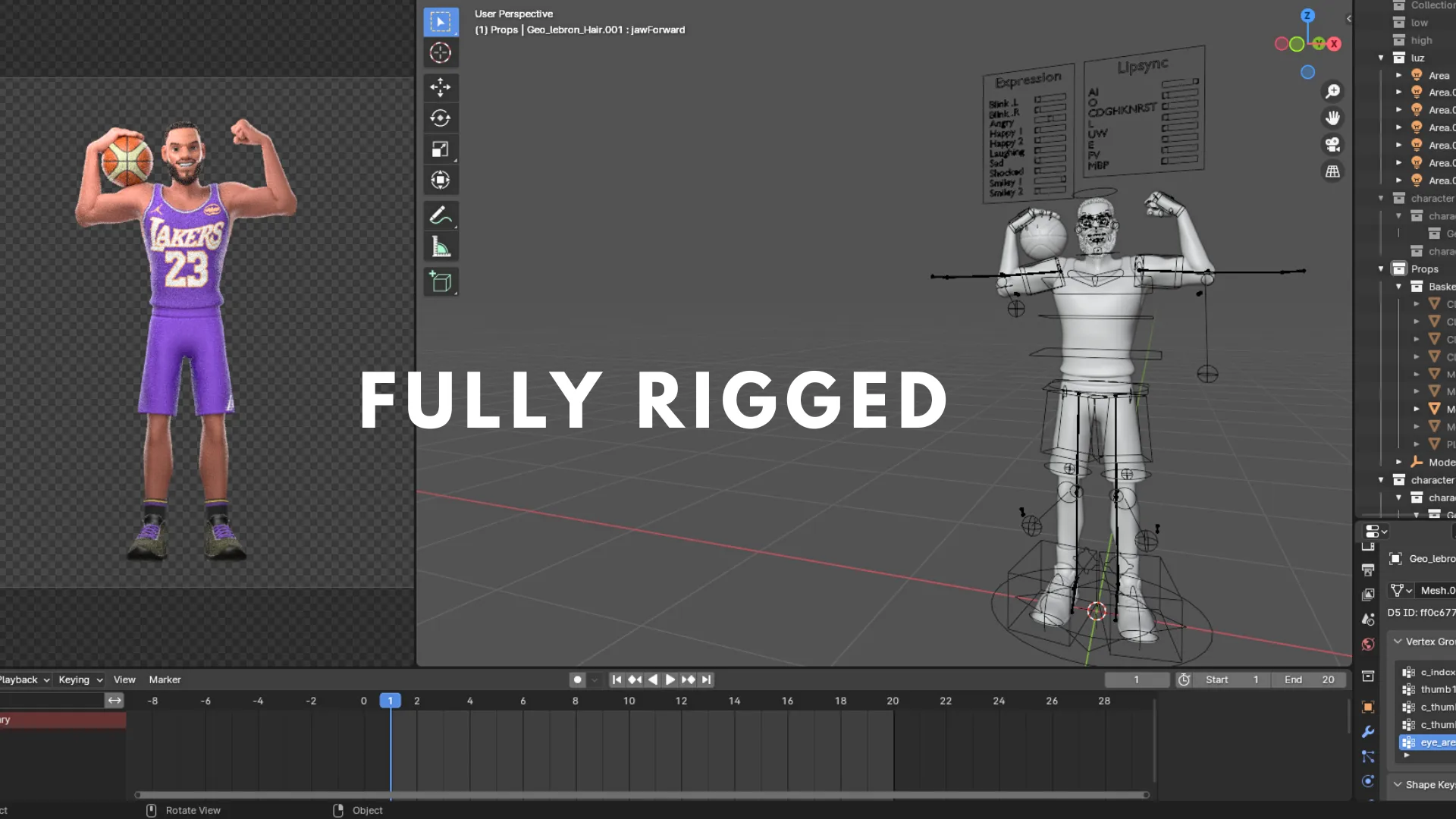Select the Transform tool
This screenshot has width=1456, height=819.
pyautogui.click(x=441, y=180)
